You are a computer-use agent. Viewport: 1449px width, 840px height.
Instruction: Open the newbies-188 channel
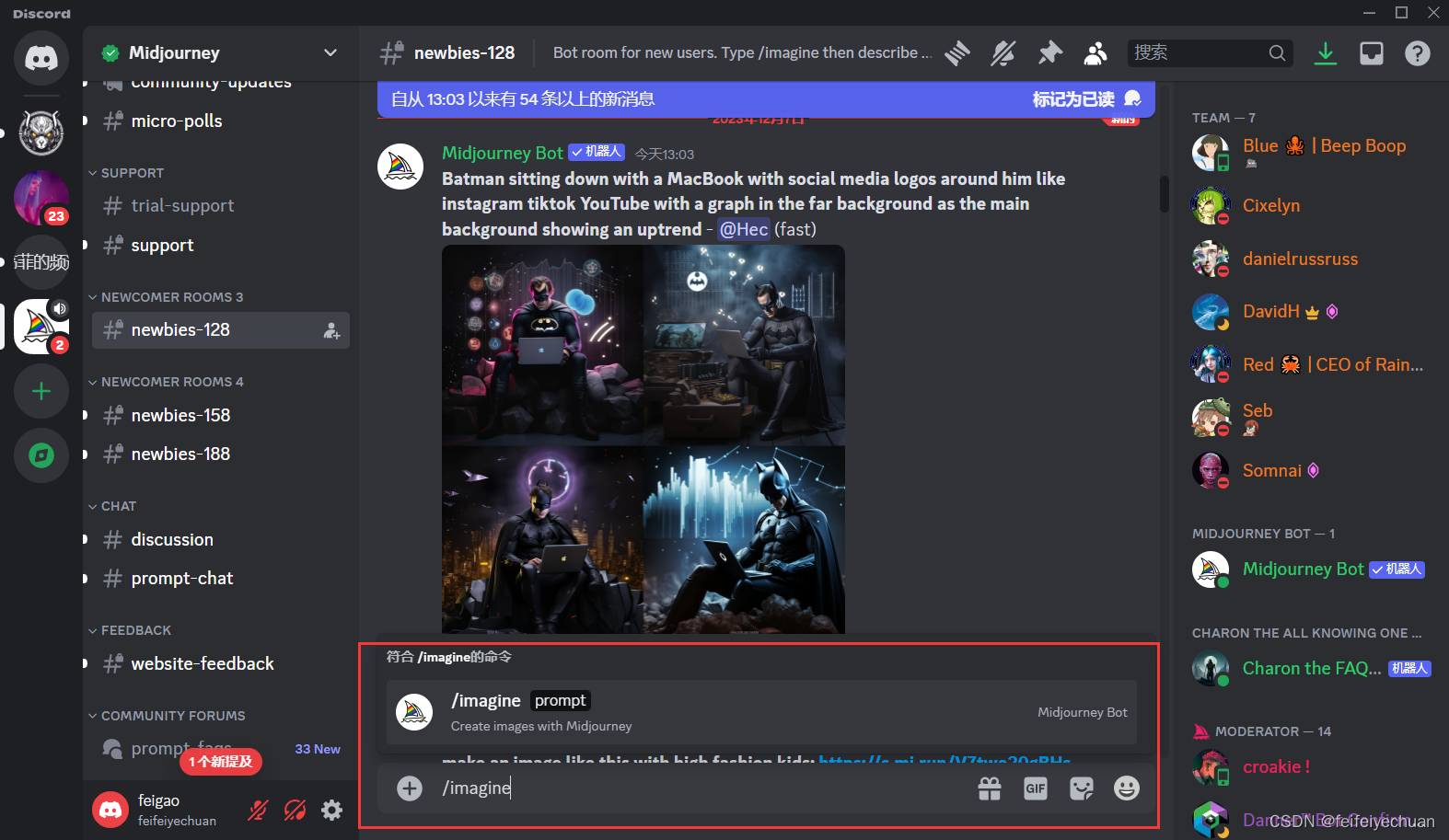(x=221, y=454)
